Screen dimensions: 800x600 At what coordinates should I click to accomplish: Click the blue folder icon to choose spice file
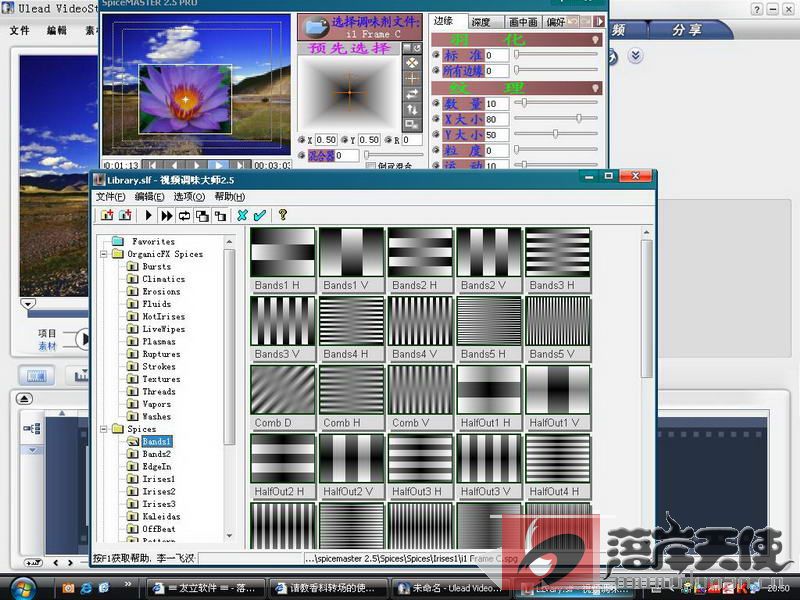316,28
